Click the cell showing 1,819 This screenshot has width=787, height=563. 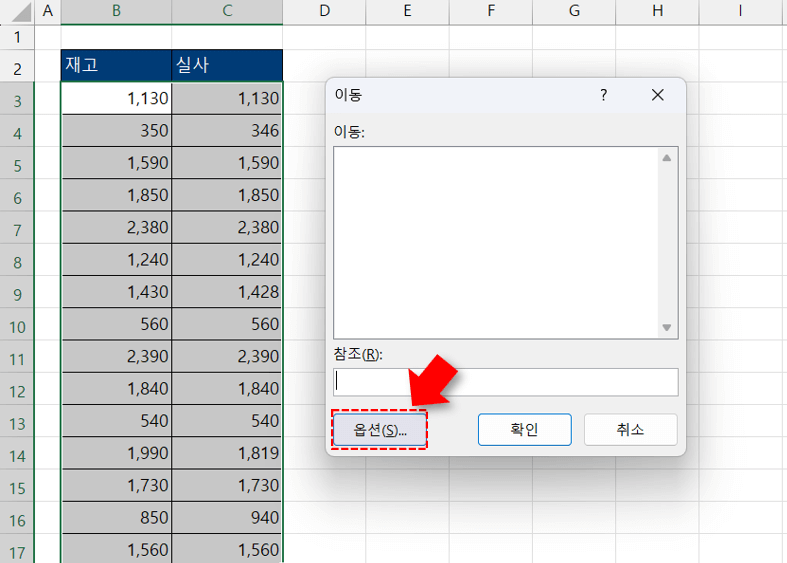tap(227, 455)
